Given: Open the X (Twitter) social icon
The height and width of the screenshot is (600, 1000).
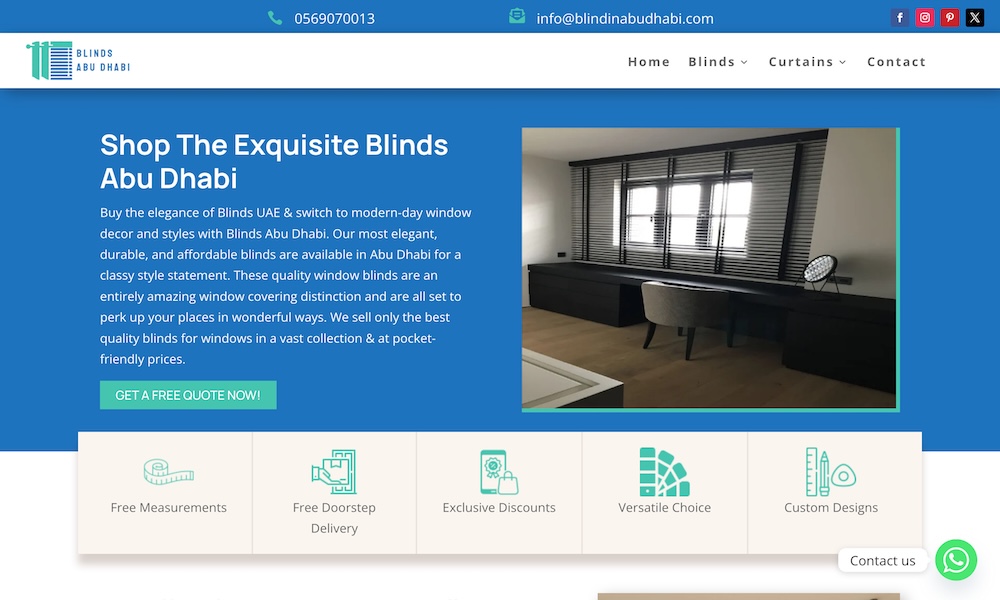Looking at the screenshot, I should (x=974, y=18).
